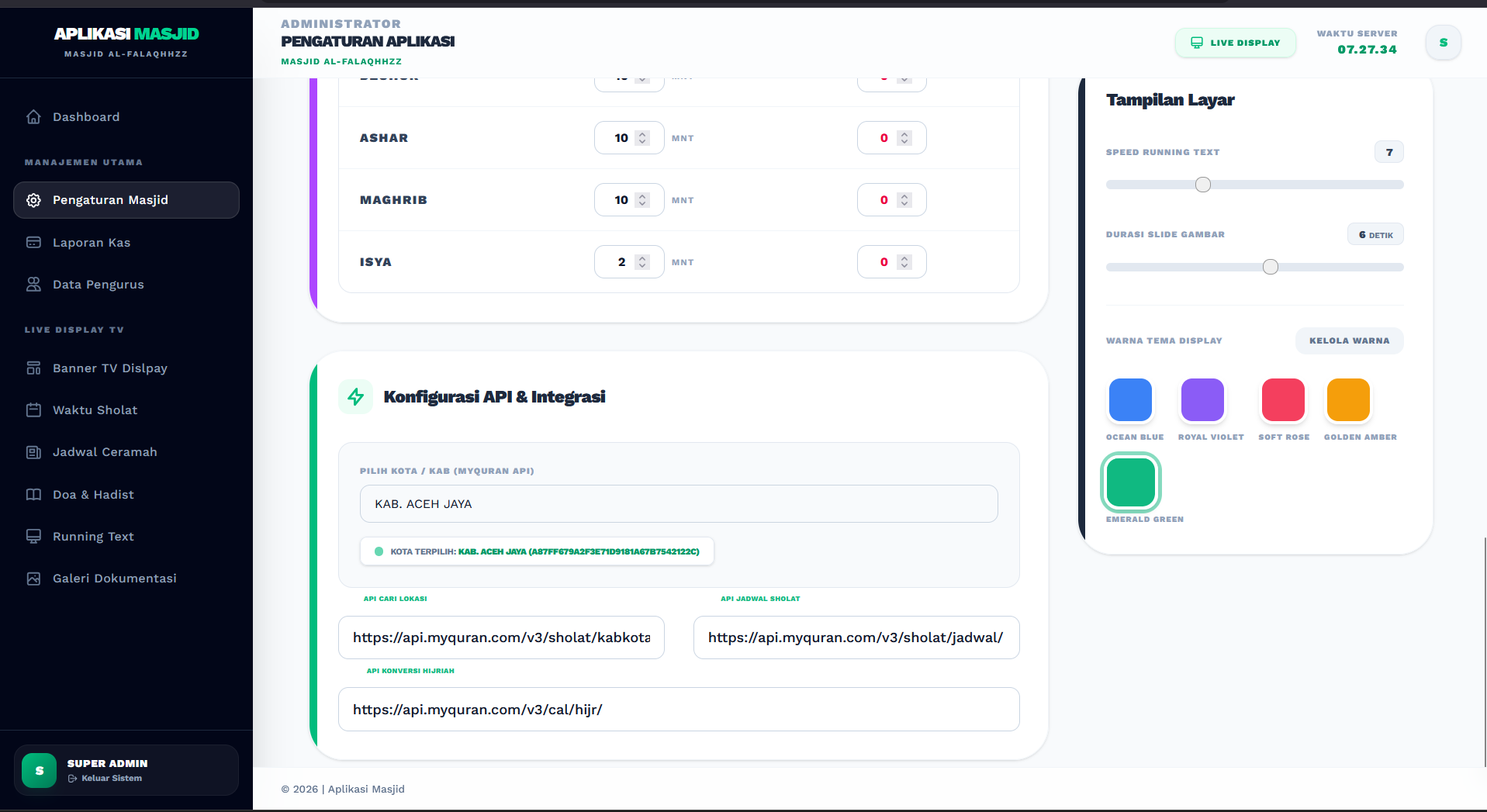The width and height of the screenshot is (1487, 812).
Task: Open Doa & Hadist menu item
Action: (126, 495)
